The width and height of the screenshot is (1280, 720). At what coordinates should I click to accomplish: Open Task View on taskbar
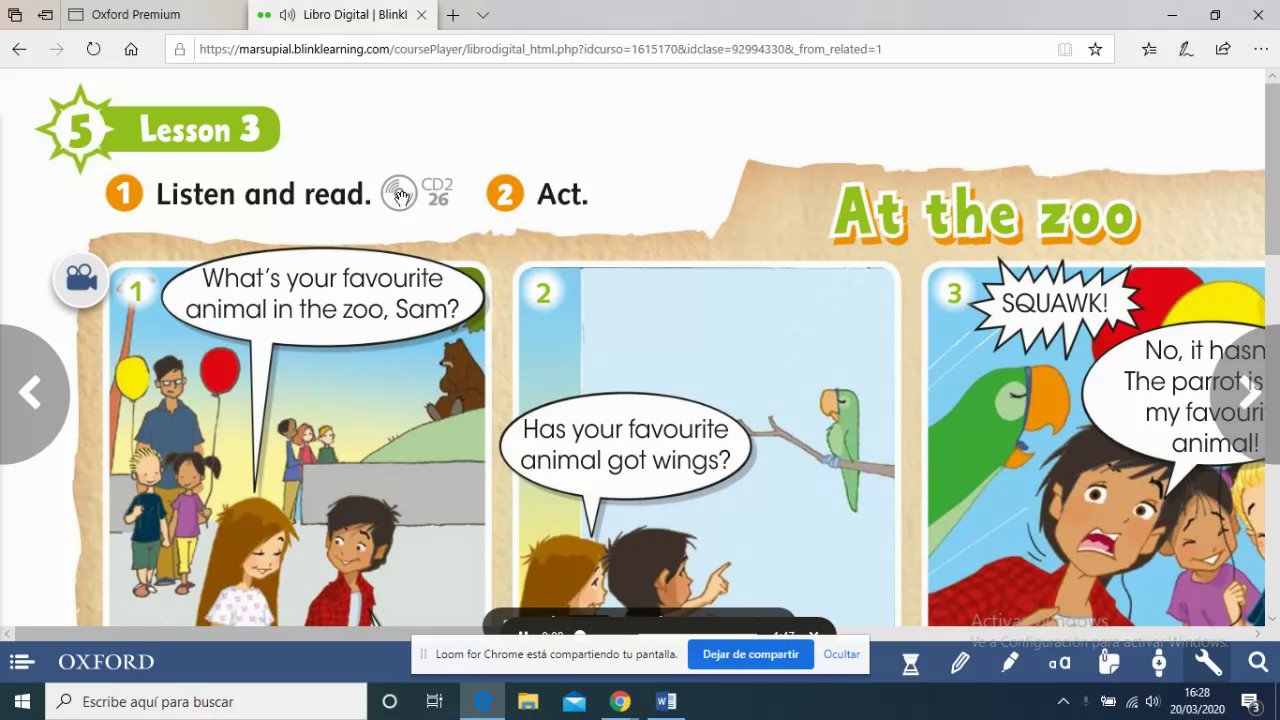(434, 702)
